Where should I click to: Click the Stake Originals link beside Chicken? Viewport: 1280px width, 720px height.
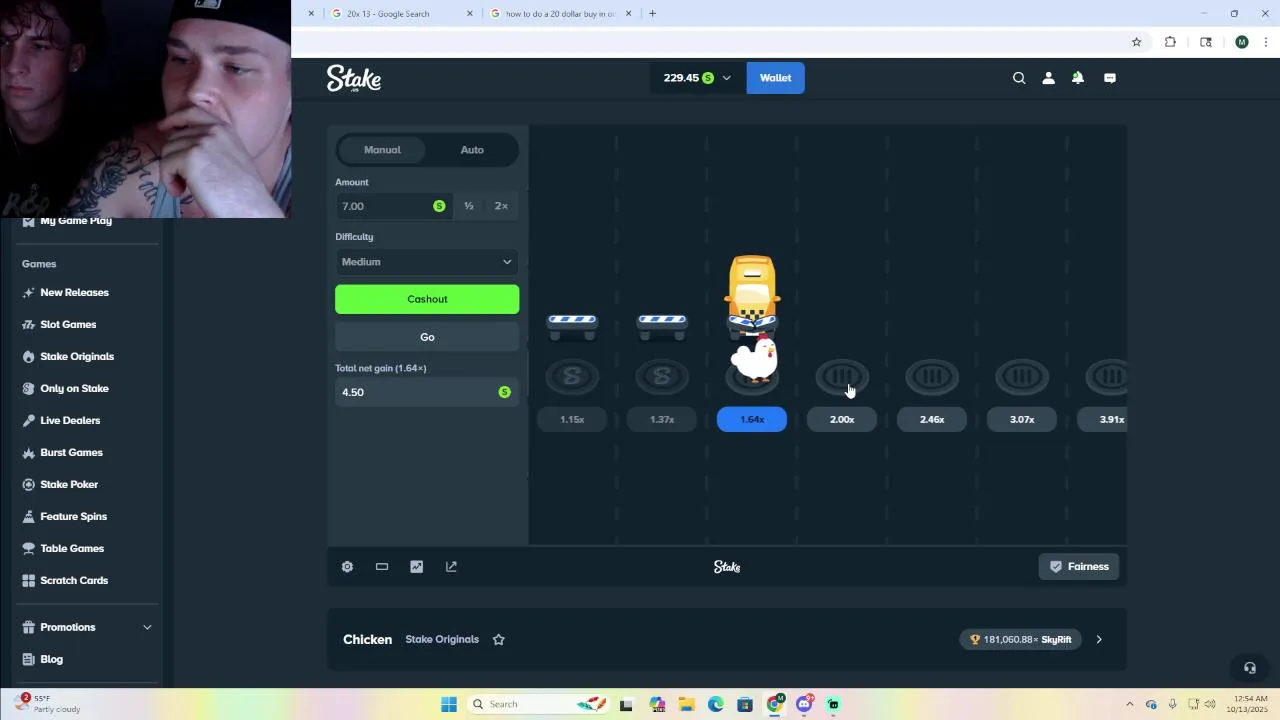click(442, 640)
